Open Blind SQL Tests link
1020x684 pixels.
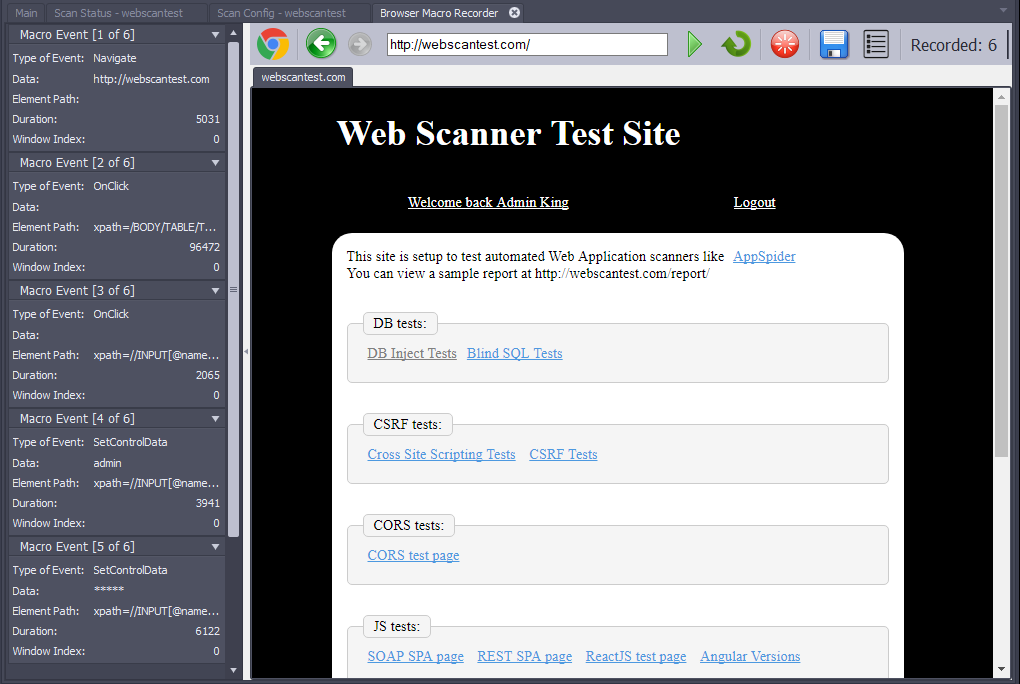[x=515, y=353]
